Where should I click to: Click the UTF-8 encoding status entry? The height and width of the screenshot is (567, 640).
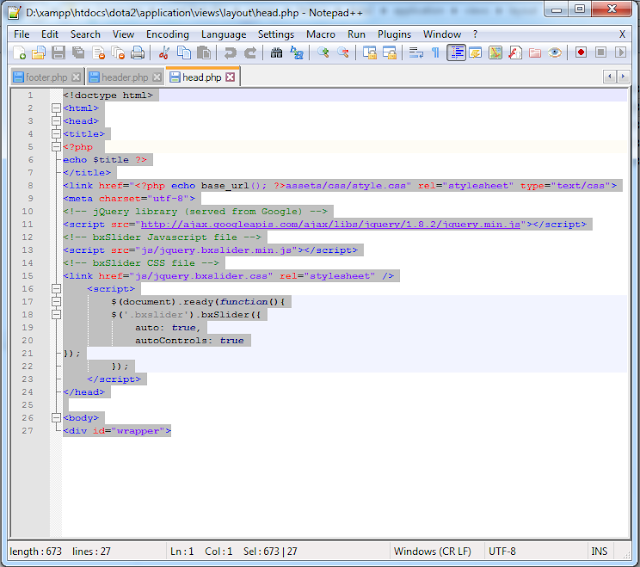(x=502, y=551)
